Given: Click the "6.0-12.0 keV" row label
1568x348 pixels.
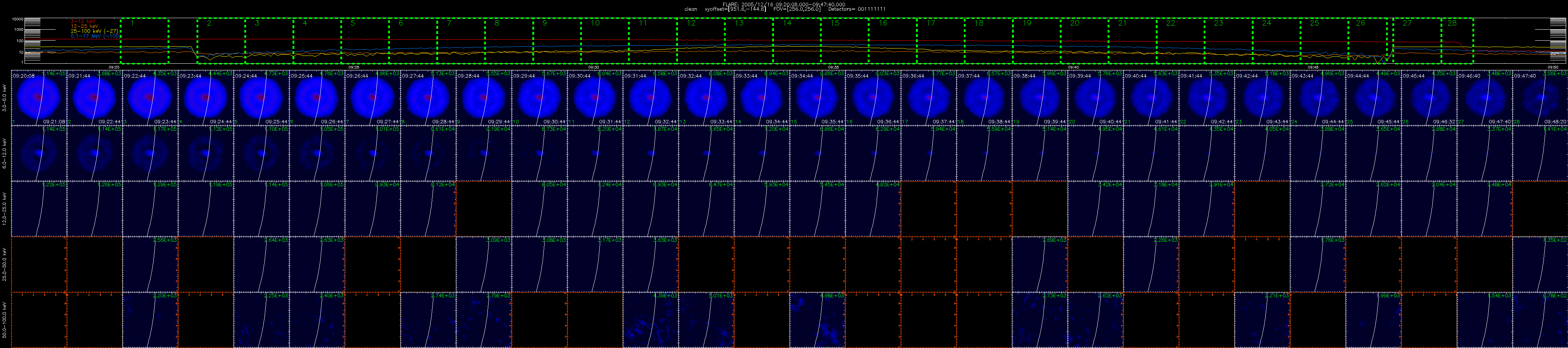Looking at the screenshot, I should point(5,153).
